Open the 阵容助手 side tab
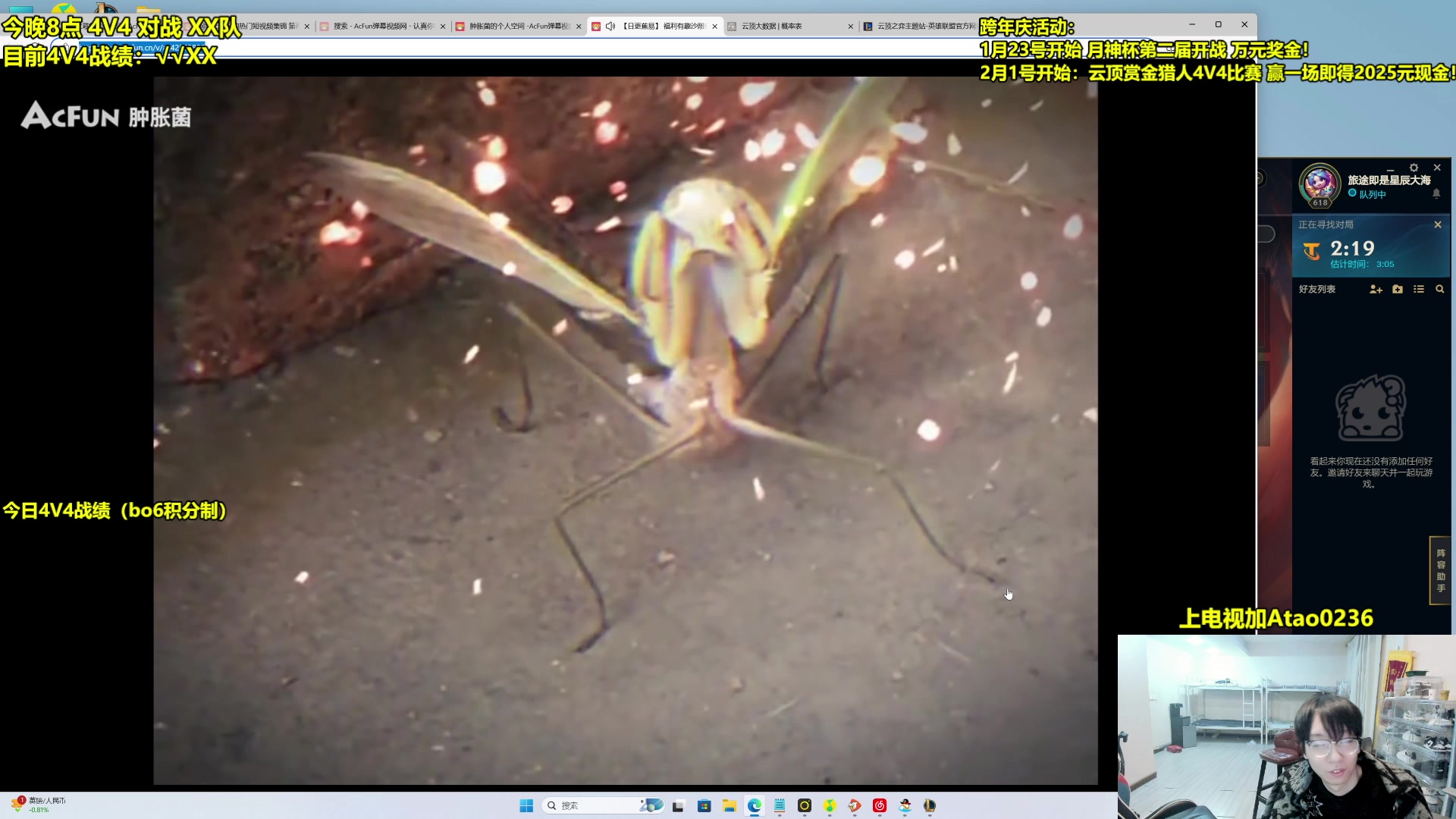This screenshot has height=819, width=1456. [1440, 570]
